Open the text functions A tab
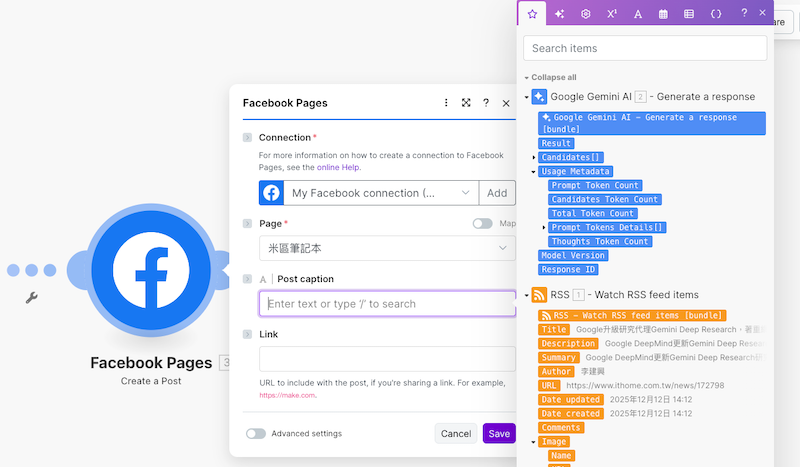This screenshot has height=467, width=800. 638,13
